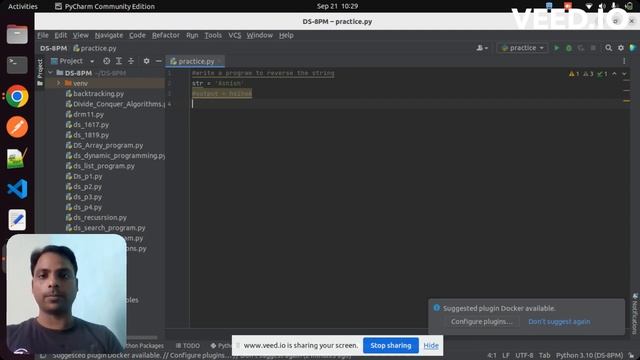
Task: Open ds_1819.py file
Action: (87, 135)
